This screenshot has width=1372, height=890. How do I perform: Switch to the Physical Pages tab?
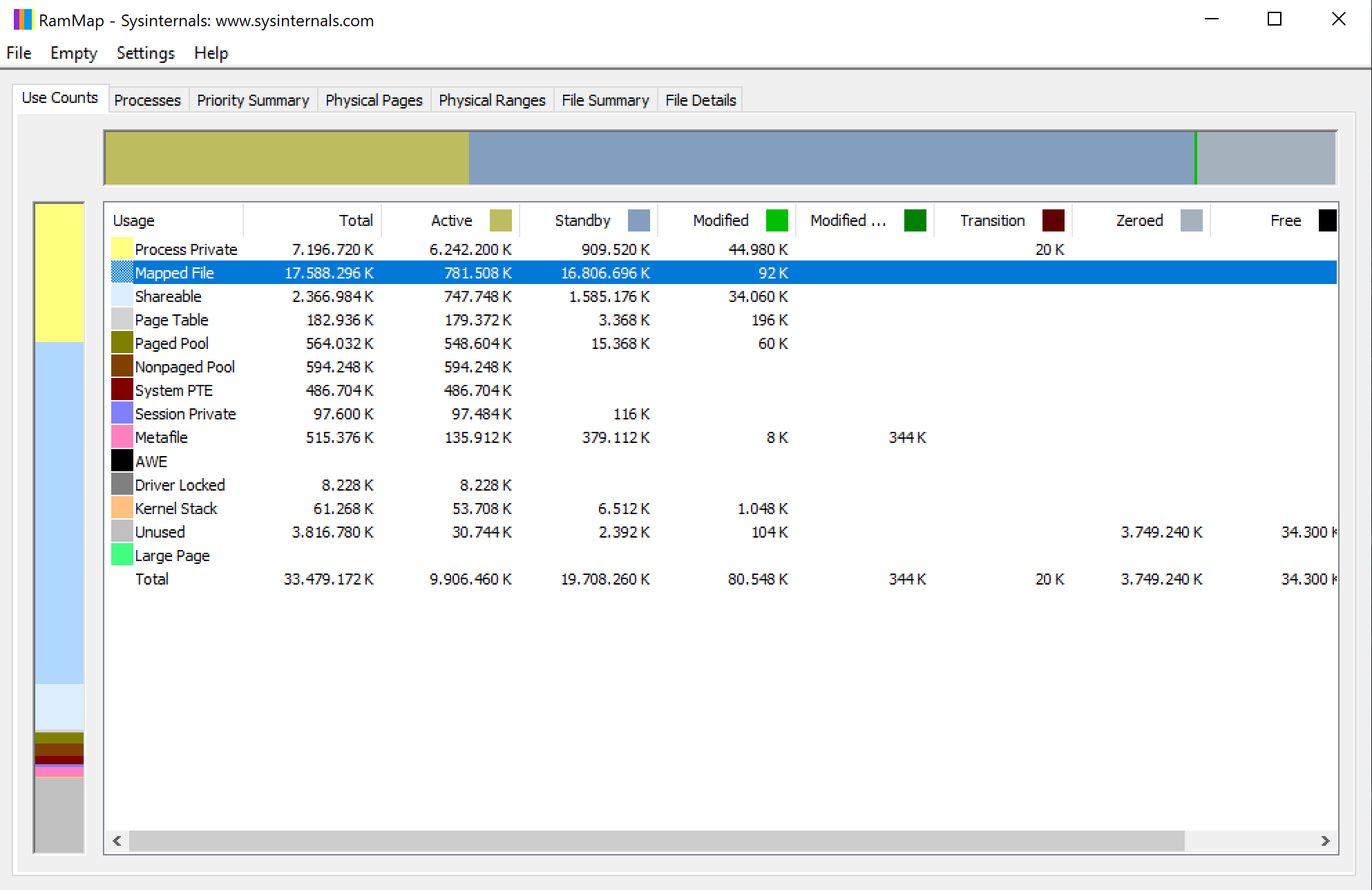374,100
